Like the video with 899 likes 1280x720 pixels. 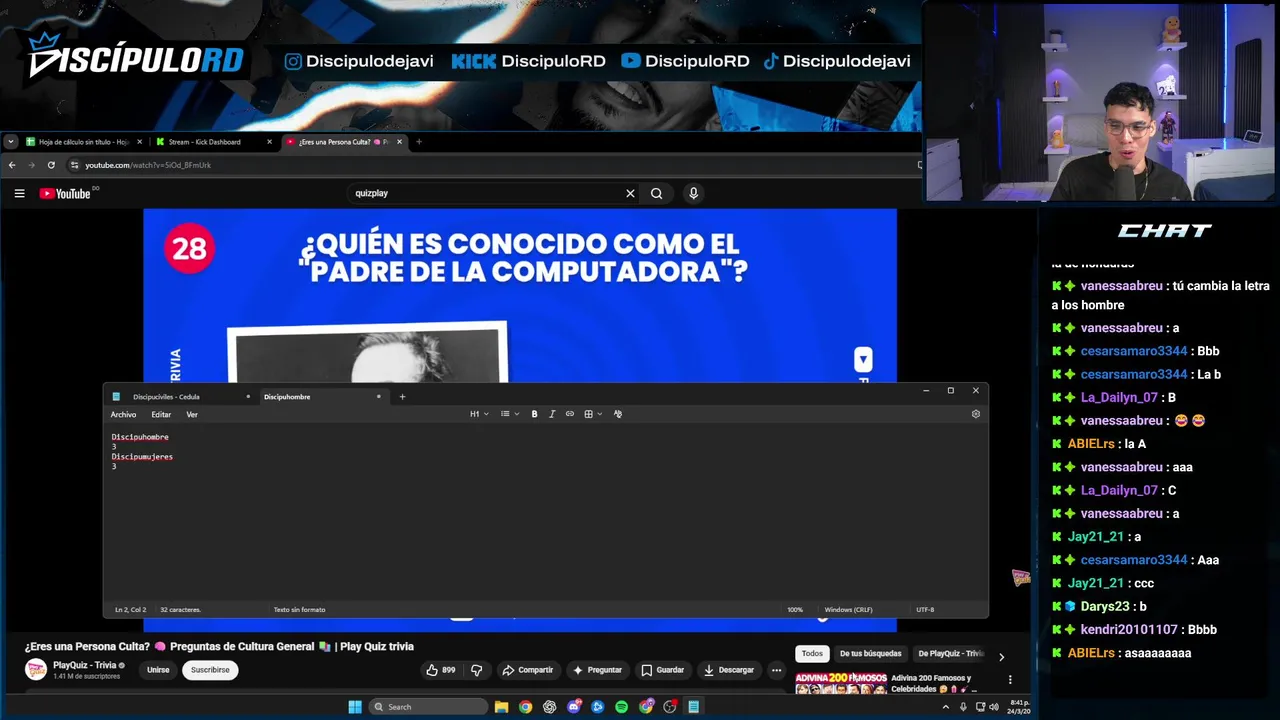tap(440, 670)
